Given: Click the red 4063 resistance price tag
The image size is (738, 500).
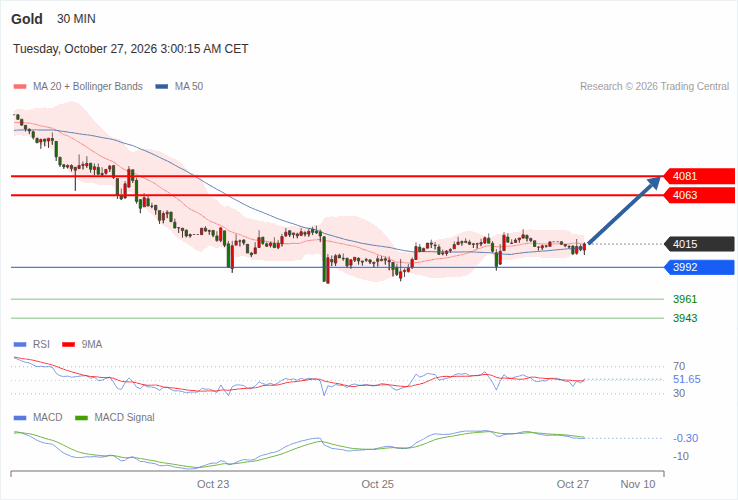Looking at the screenshot, I should tap(699, 195).
